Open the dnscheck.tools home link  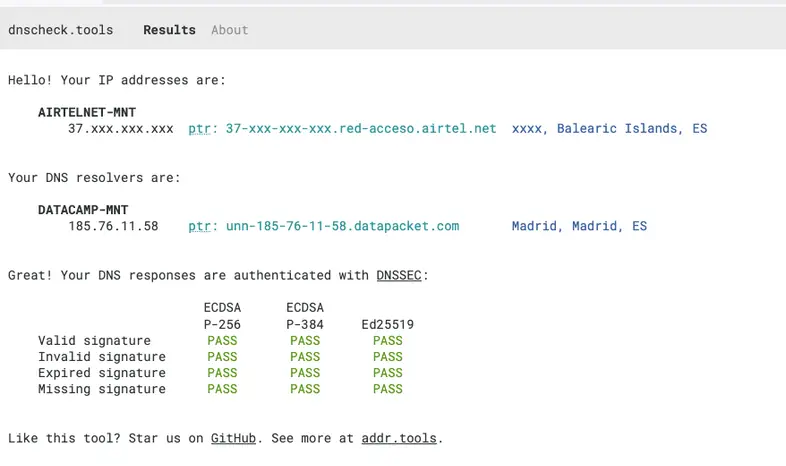61,30
